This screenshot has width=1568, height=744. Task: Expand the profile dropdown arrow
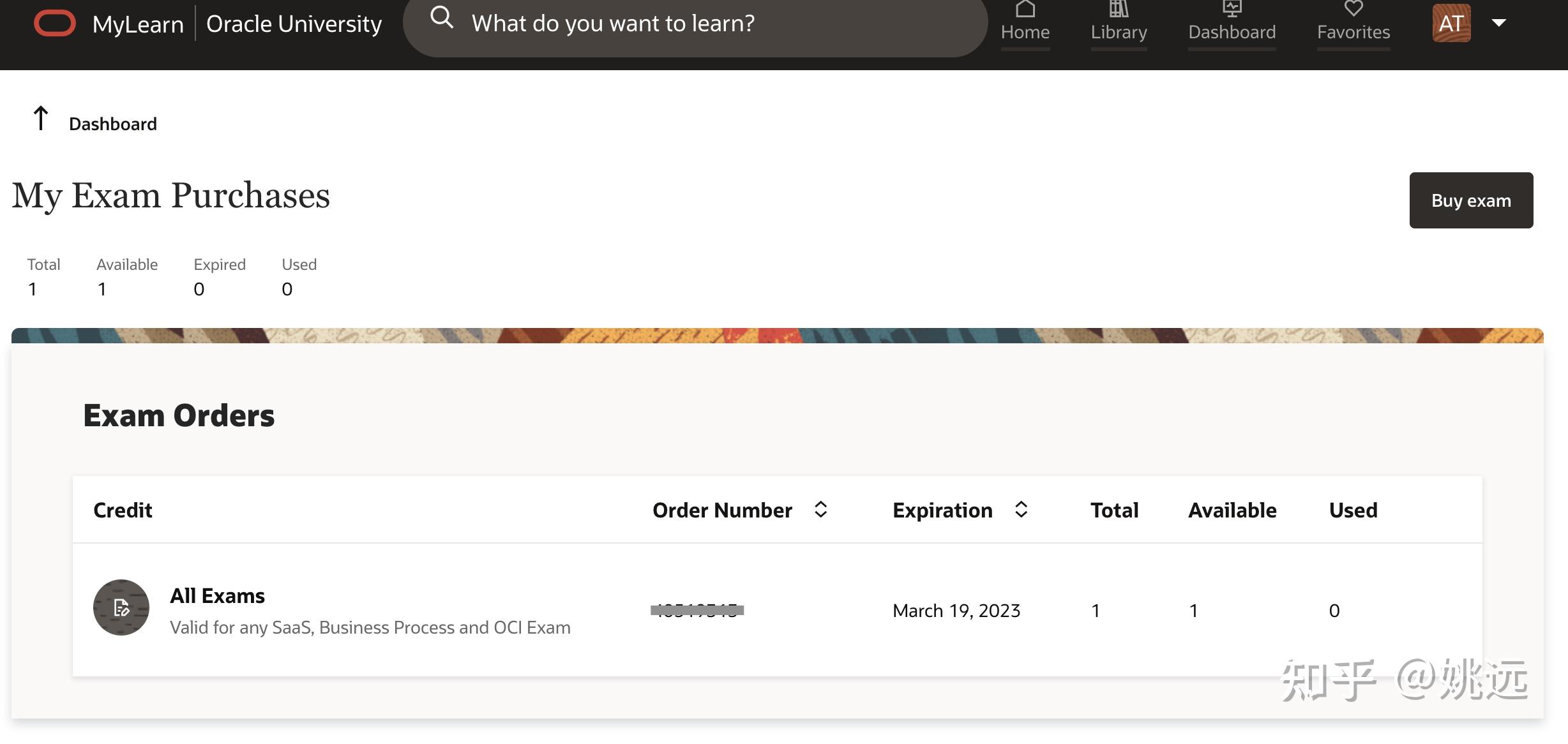pos(1498,23)
